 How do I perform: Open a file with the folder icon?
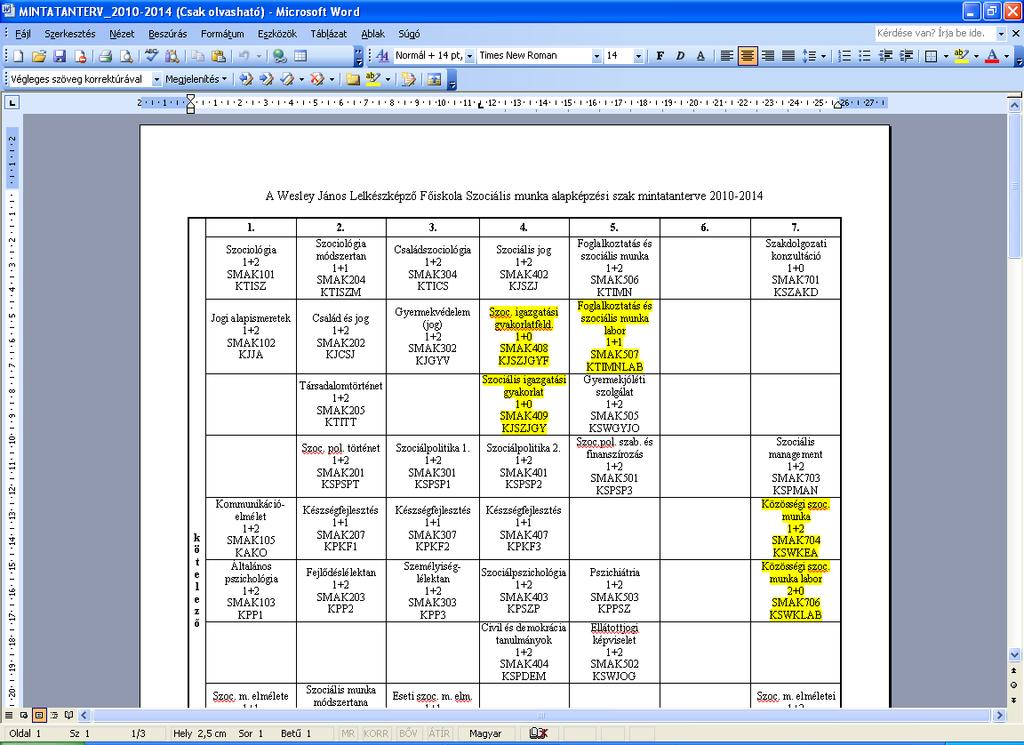click(39, 56)
